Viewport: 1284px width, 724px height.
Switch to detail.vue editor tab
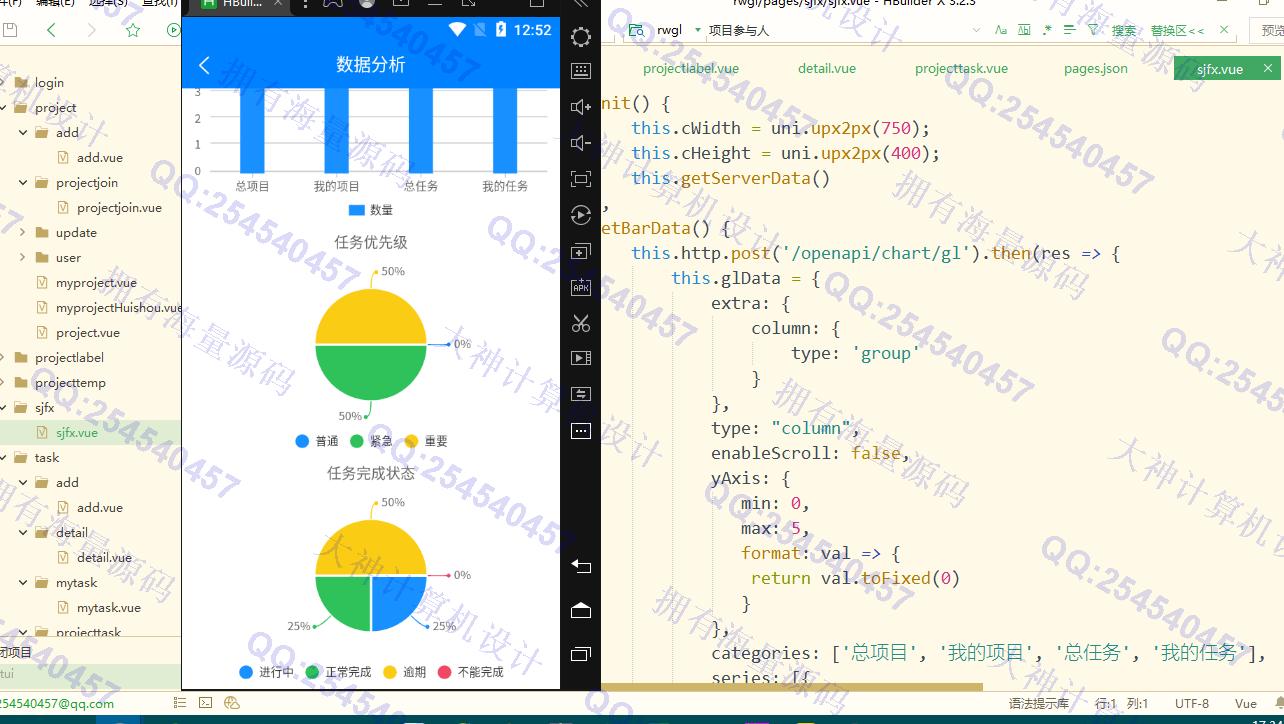827,69
